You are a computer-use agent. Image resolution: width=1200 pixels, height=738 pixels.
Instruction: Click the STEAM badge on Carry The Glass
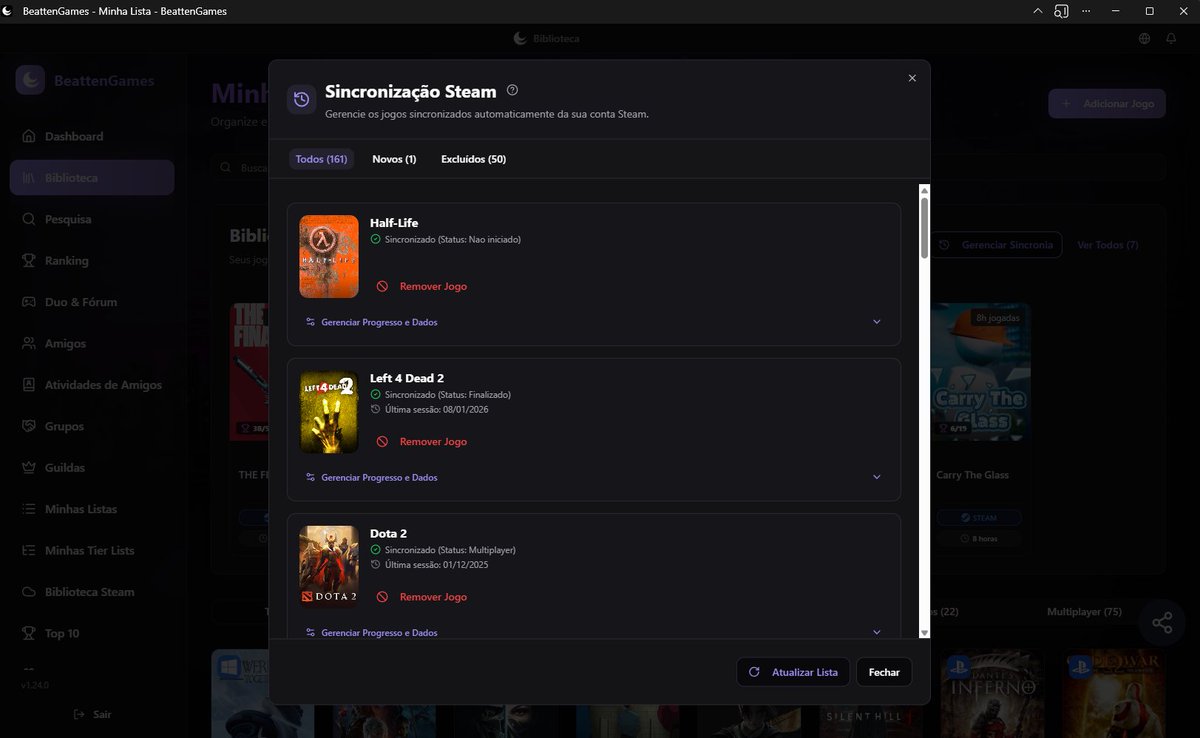click(979, 518)
